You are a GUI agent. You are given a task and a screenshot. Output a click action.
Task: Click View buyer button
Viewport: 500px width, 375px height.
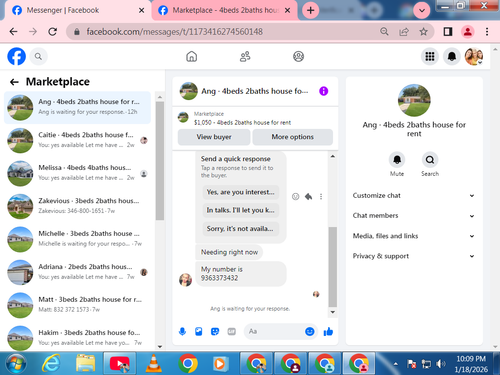(x=214, y=137)
